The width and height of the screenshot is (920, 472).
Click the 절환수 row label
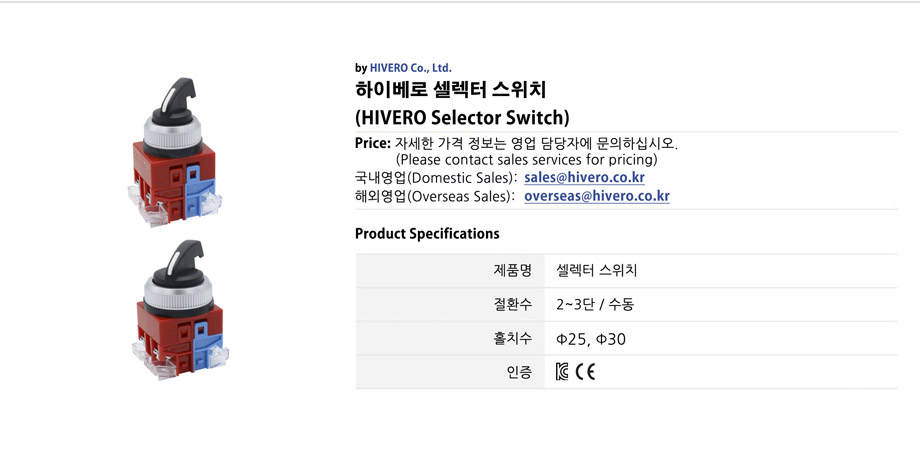point(512,304)
